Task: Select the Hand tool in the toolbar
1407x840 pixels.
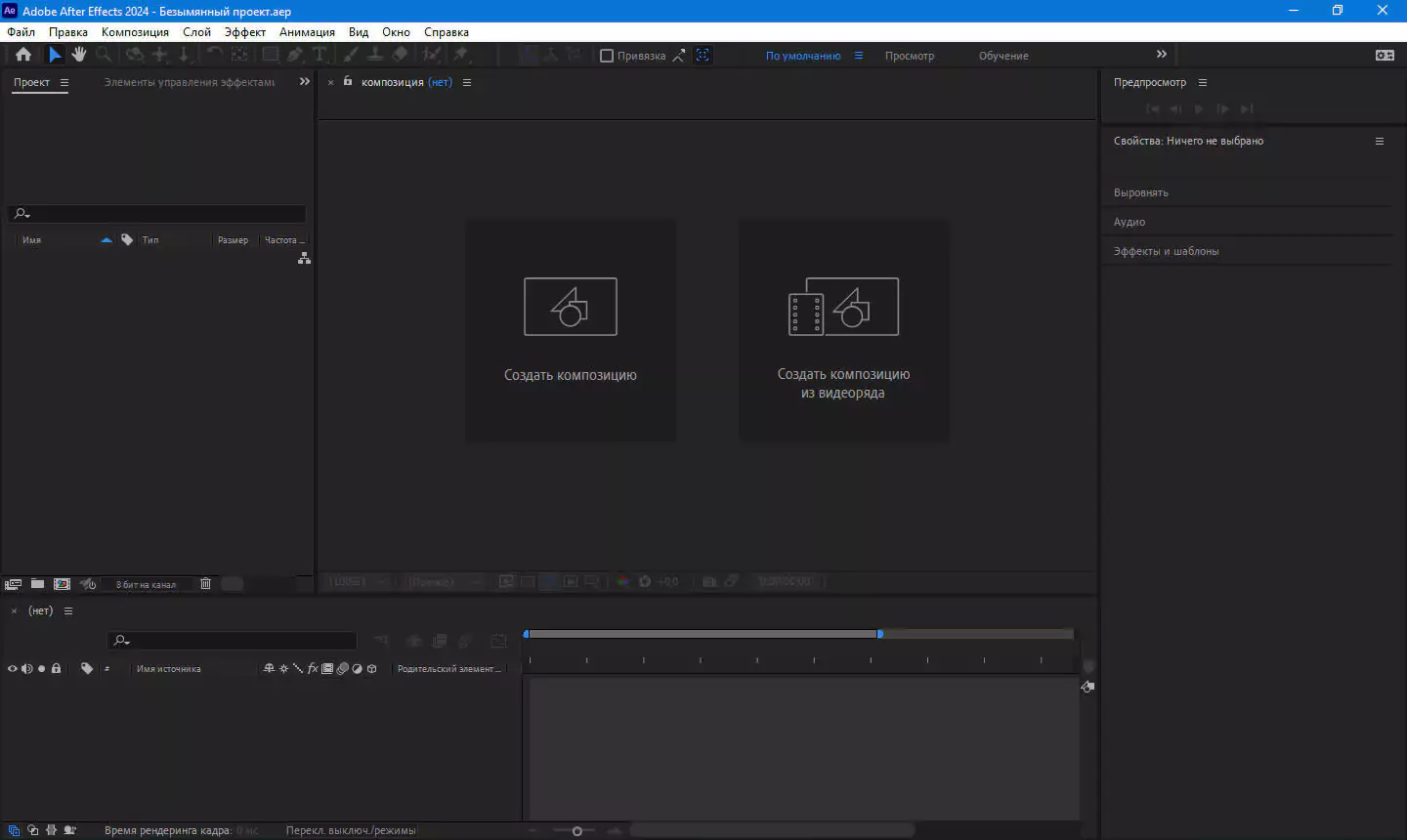Action: point(79,55)
